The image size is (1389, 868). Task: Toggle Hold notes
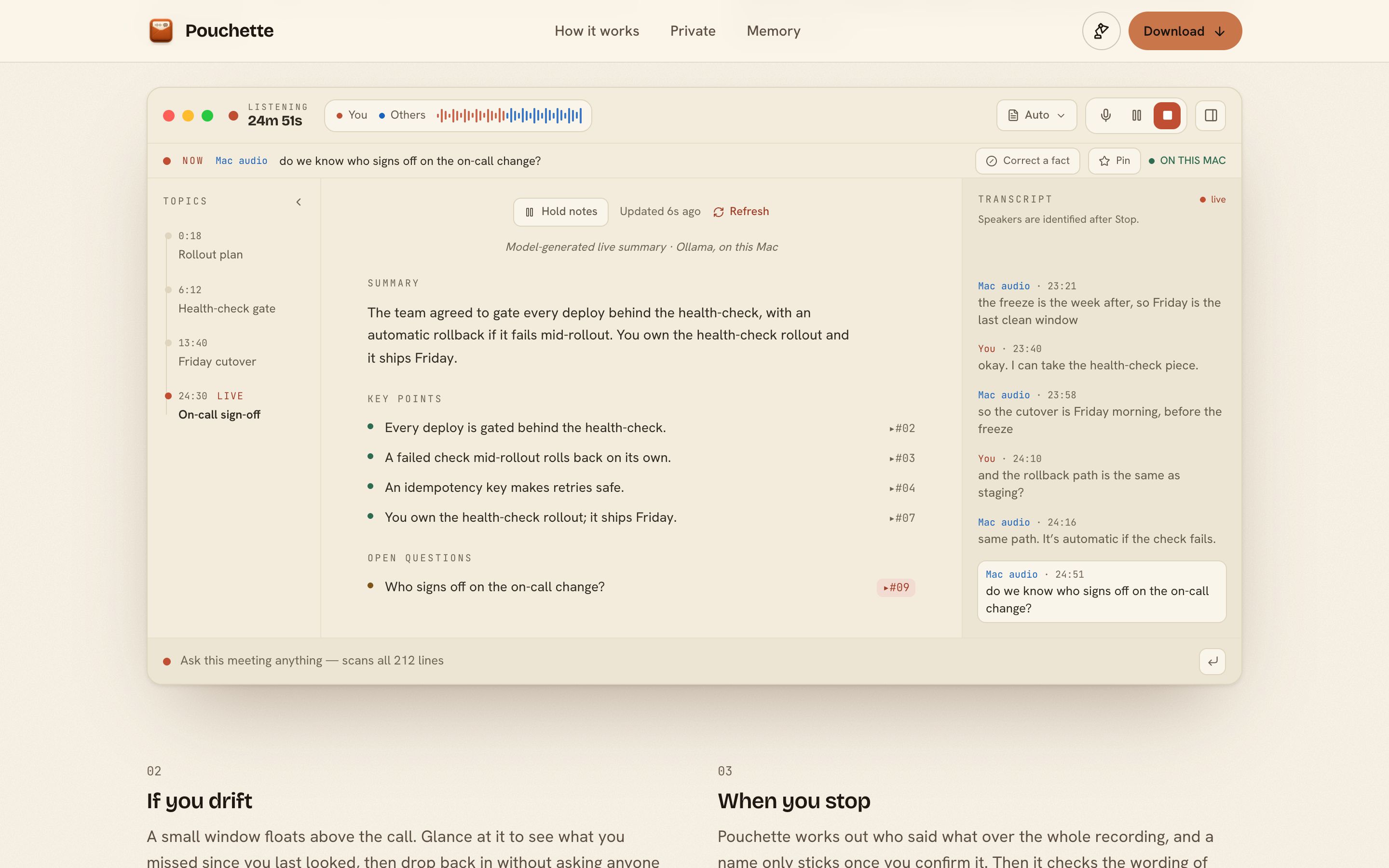(561, 212)
